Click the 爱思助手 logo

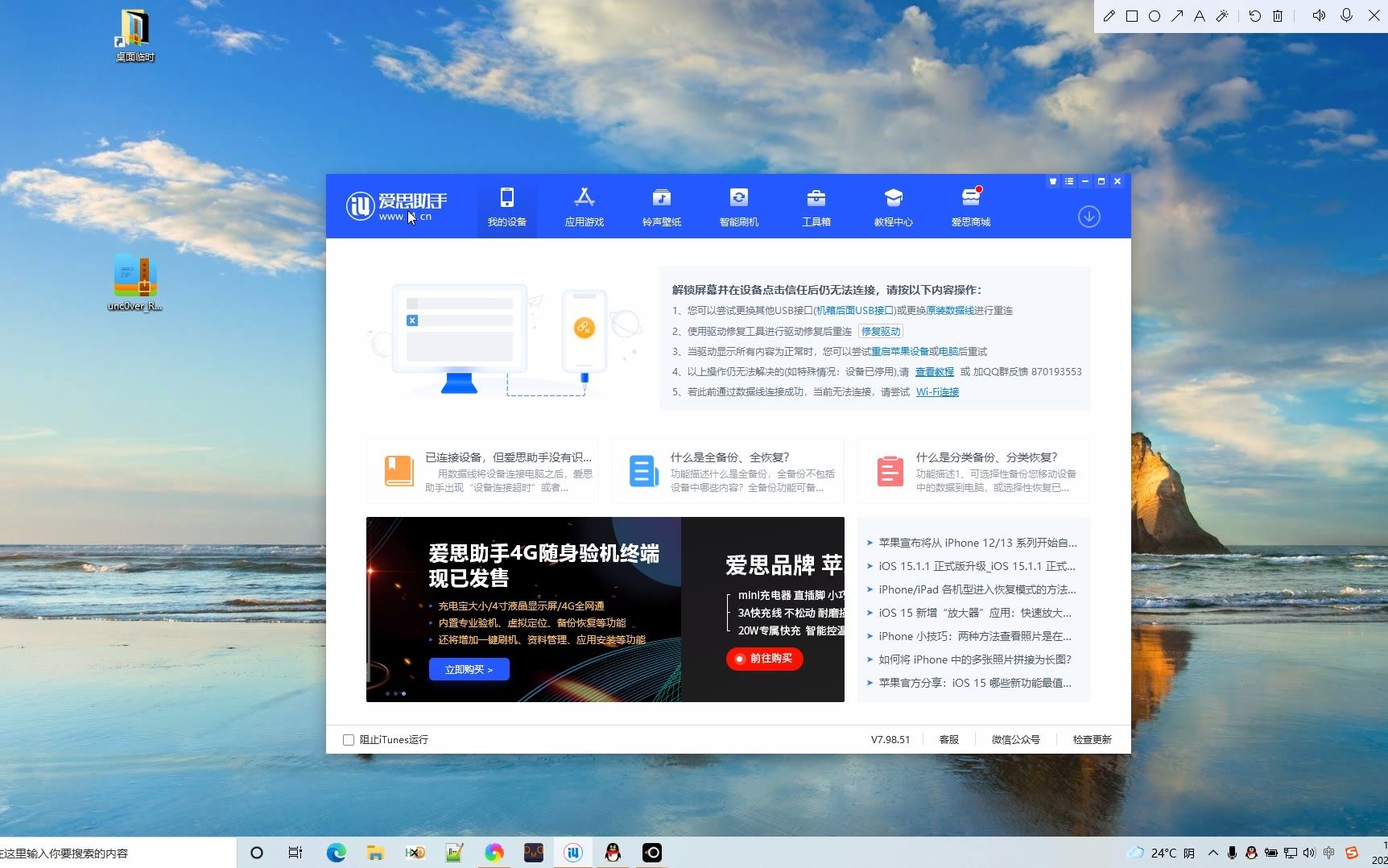396,206
